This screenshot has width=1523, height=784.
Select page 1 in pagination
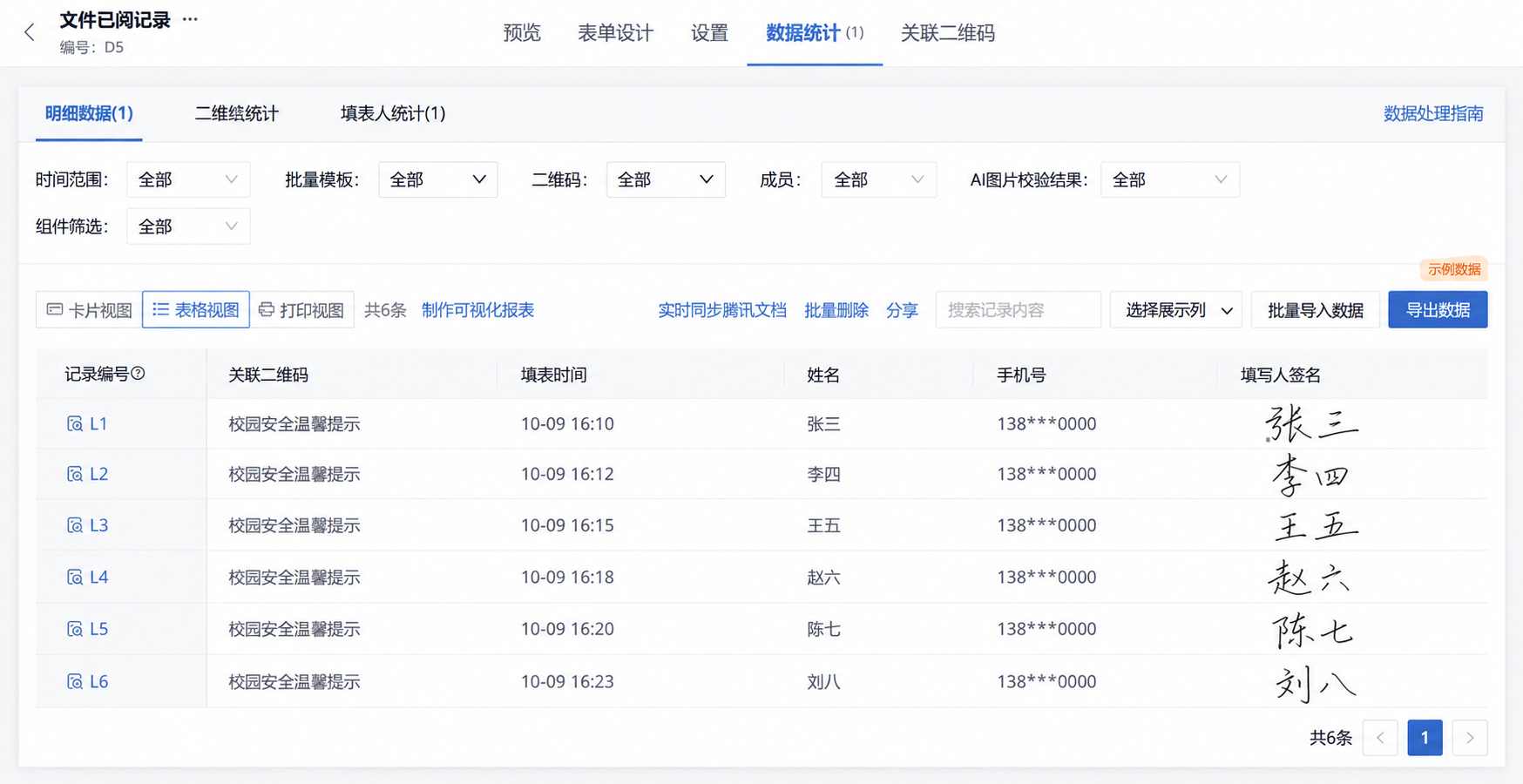tap(1425, 738)
